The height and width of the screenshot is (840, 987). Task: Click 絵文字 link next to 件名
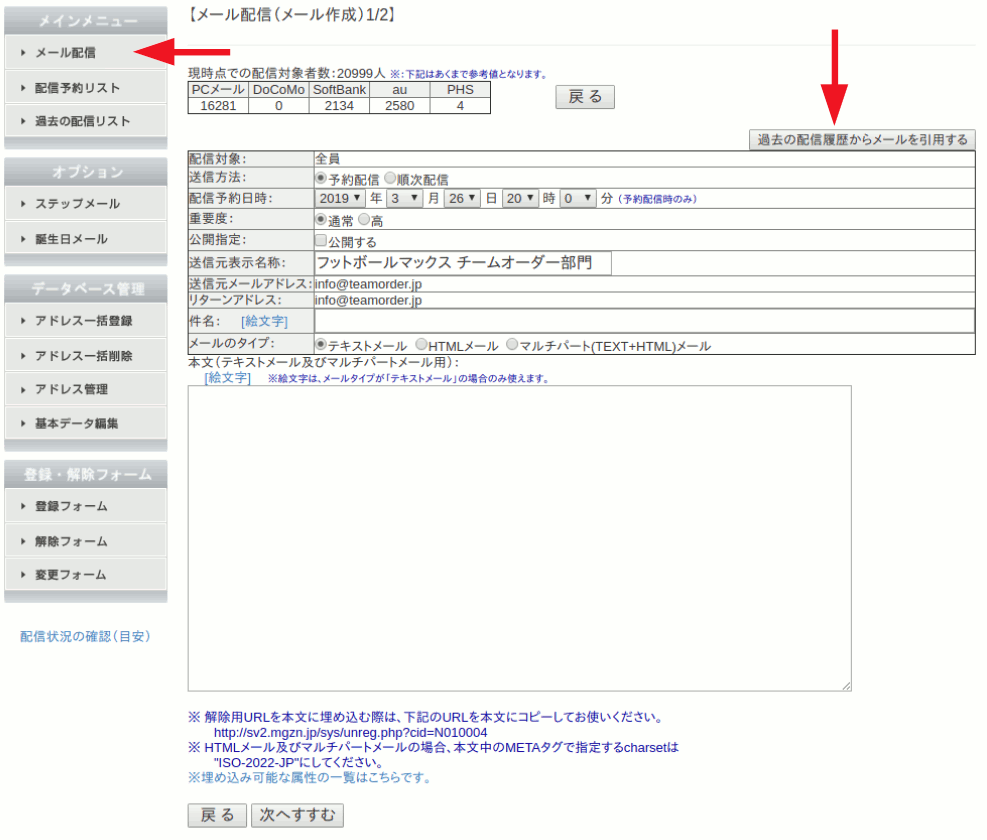click(x=264, y=322)
